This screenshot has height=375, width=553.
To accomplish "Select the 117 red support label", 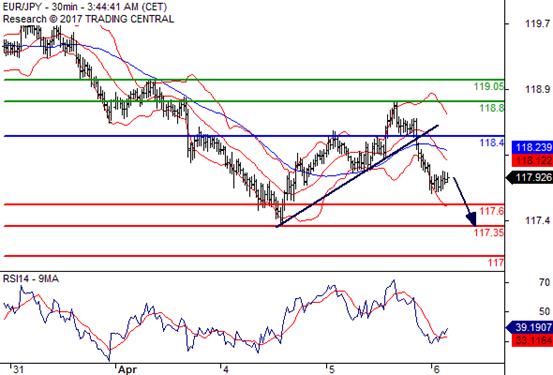I will (x=496, y=262).
